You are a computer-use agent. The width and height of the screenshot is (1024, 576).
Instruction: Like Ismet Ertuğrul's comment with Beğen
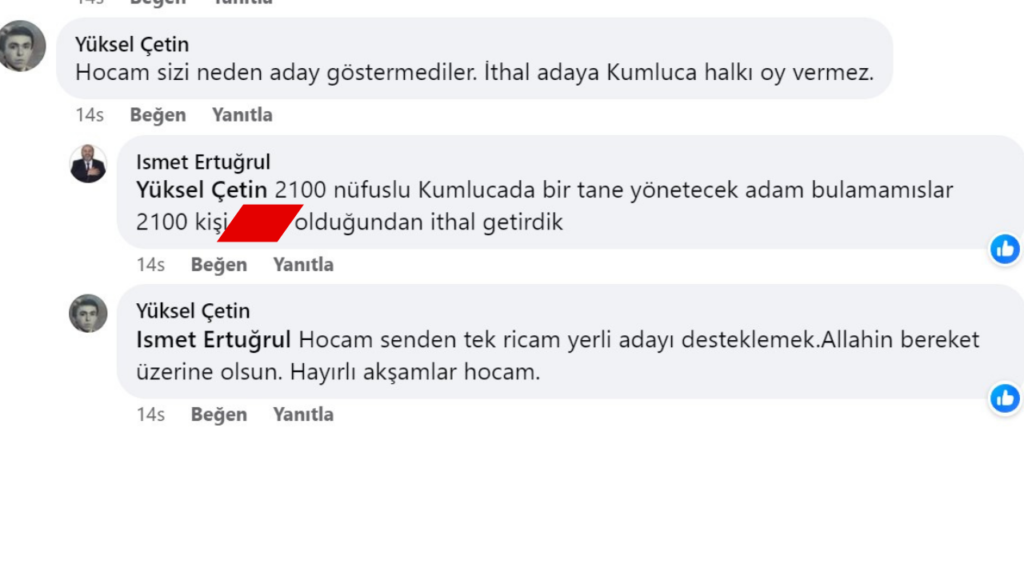(219, 265)
